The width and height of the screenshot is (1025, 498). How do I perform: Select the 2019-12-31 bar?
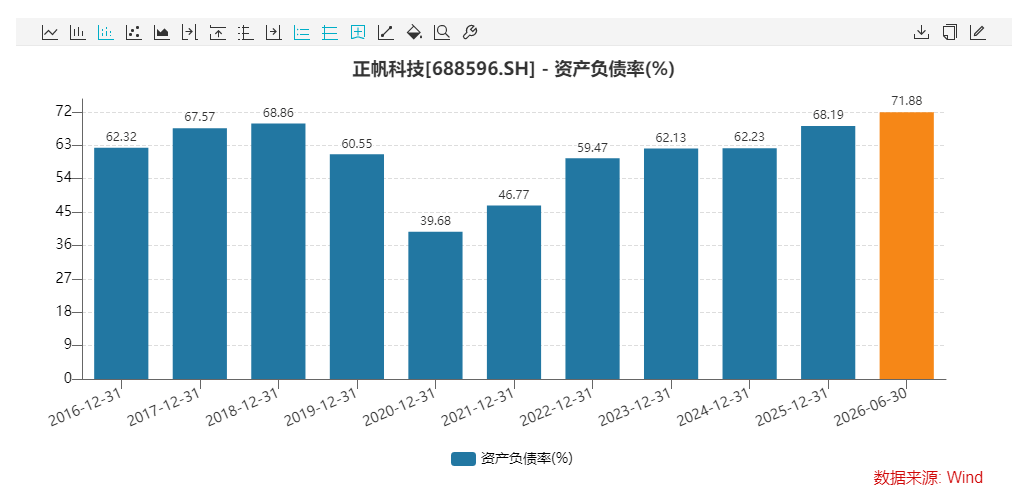[x=357, y=267]
